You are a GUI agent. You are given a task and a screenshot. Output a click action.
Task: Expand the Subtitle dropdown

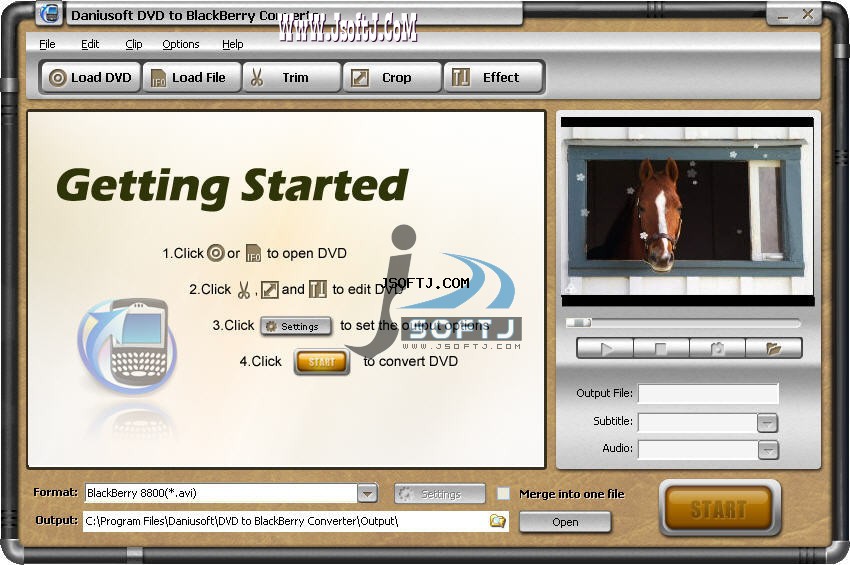point(768,422)
